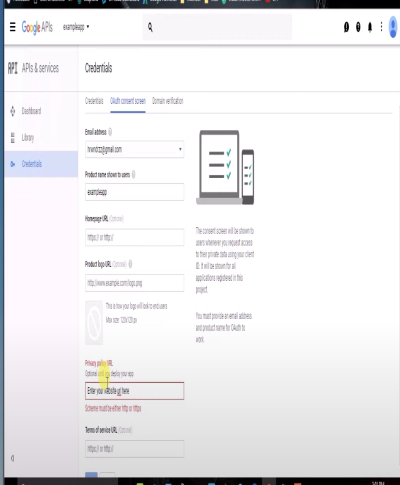Open Dashboard in the sidebar

point(31,111)
